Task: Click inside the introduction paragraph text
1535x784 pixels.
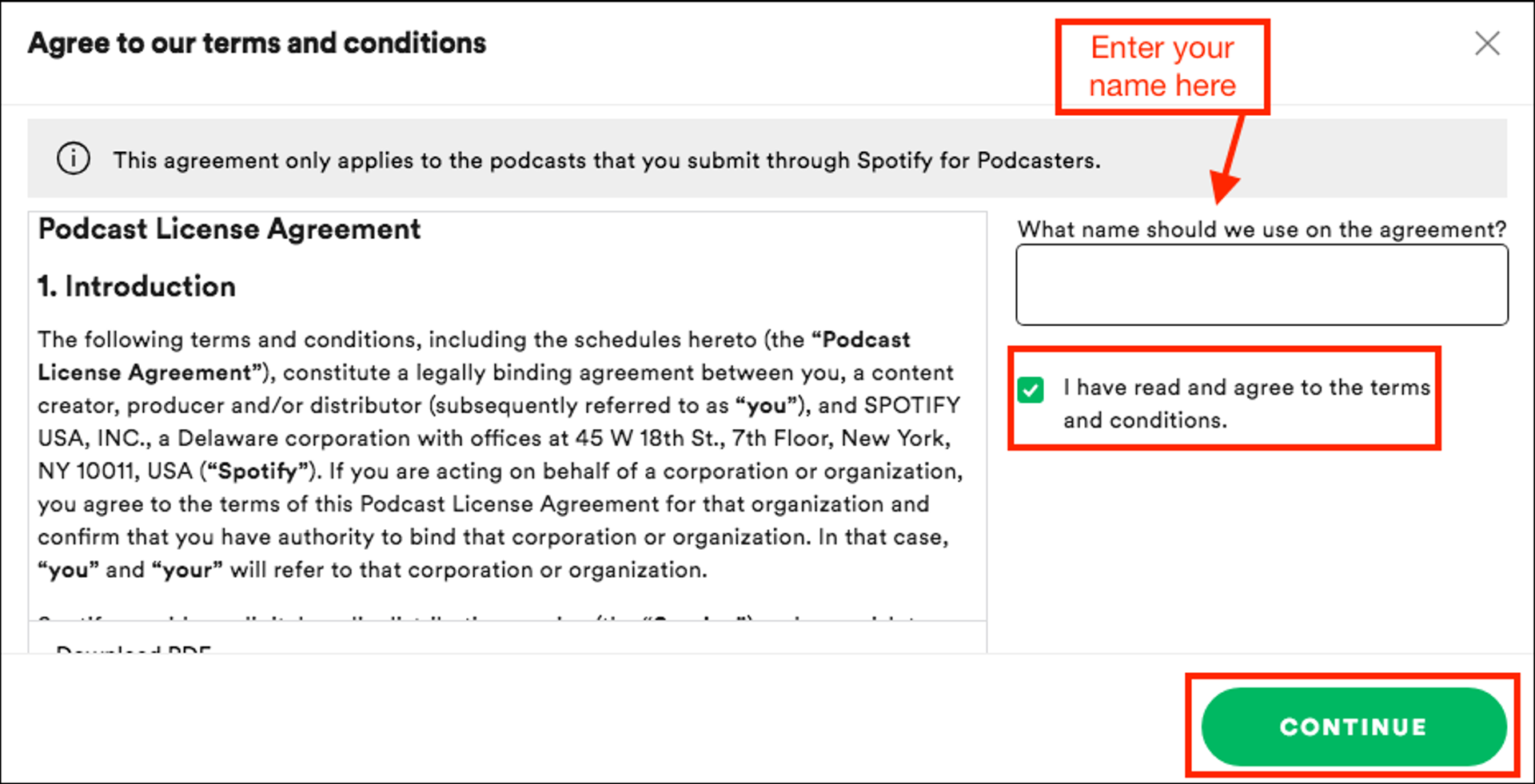Action: (x=500, y=455)
